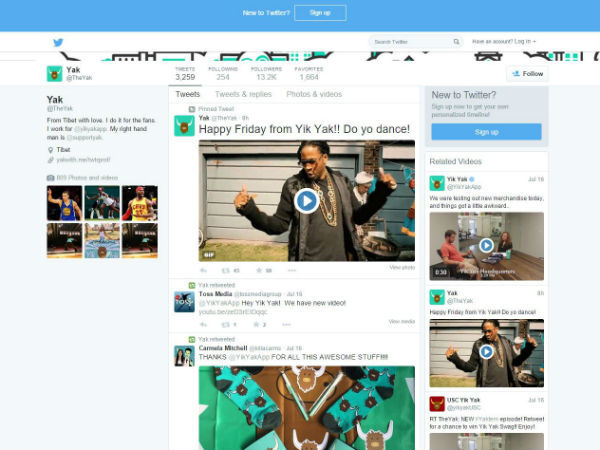Click the Twitter bird logo

[x=58, y=42]
